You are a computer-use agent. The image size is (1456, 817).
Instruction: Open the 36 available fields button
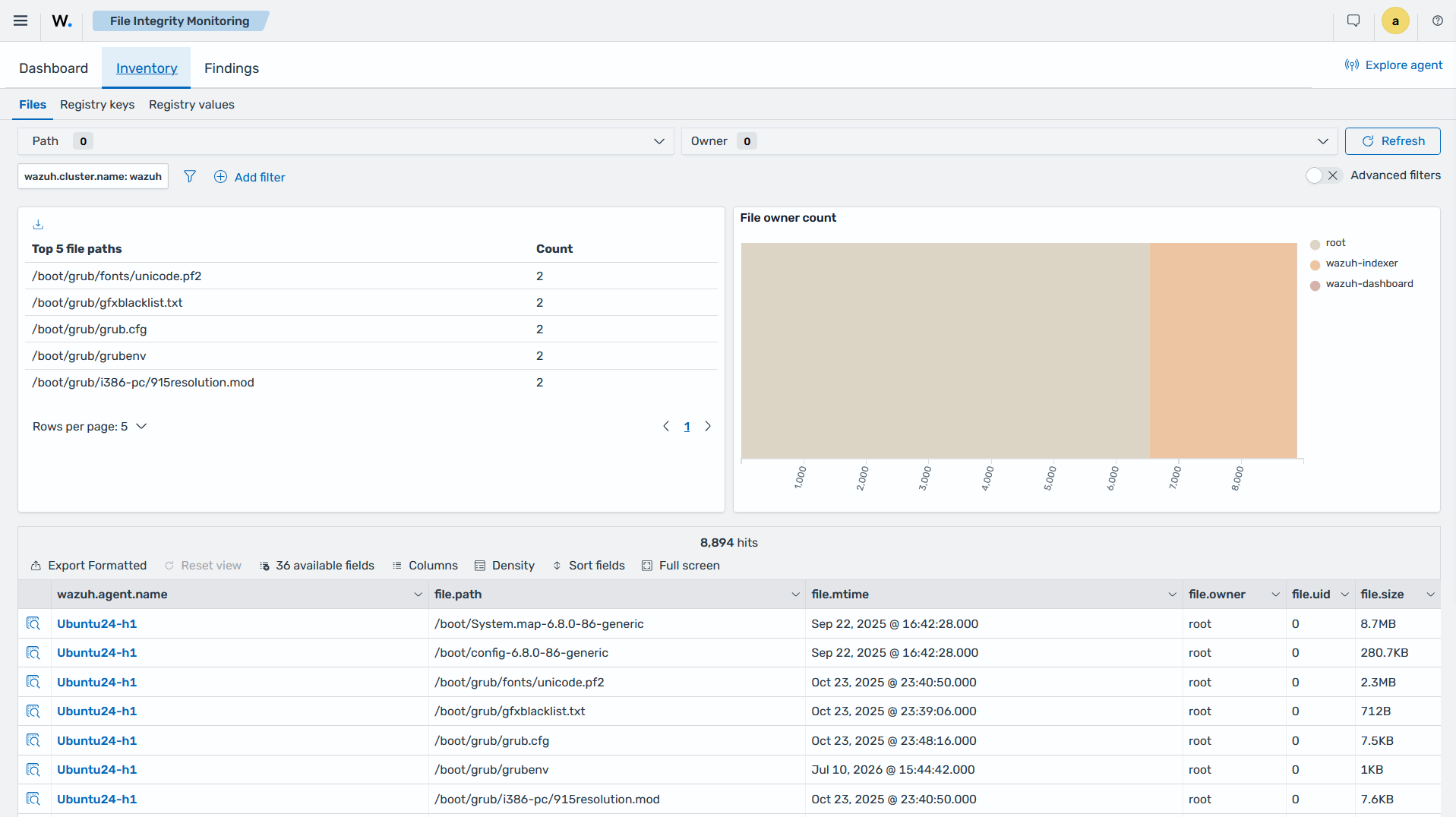pos(317,566)
